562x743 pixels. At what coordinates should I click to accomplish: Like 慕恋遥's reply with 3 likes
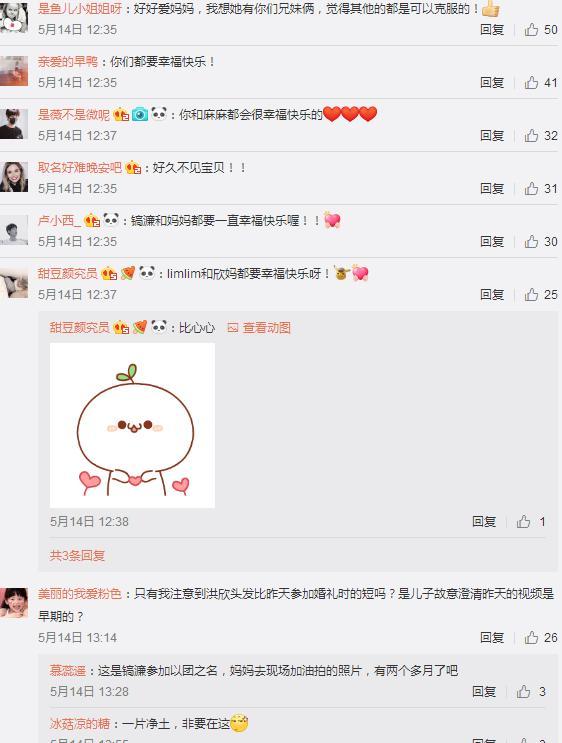523,692
